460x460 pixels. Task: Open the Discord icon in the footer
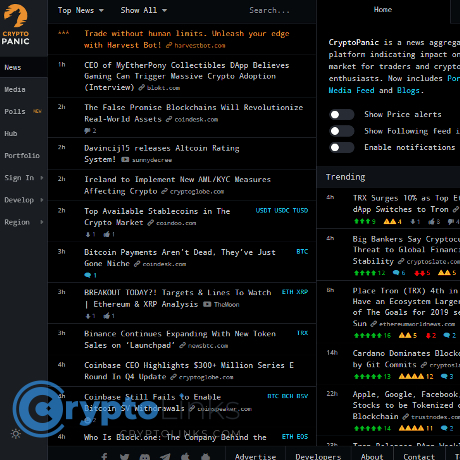pos(145,456)
